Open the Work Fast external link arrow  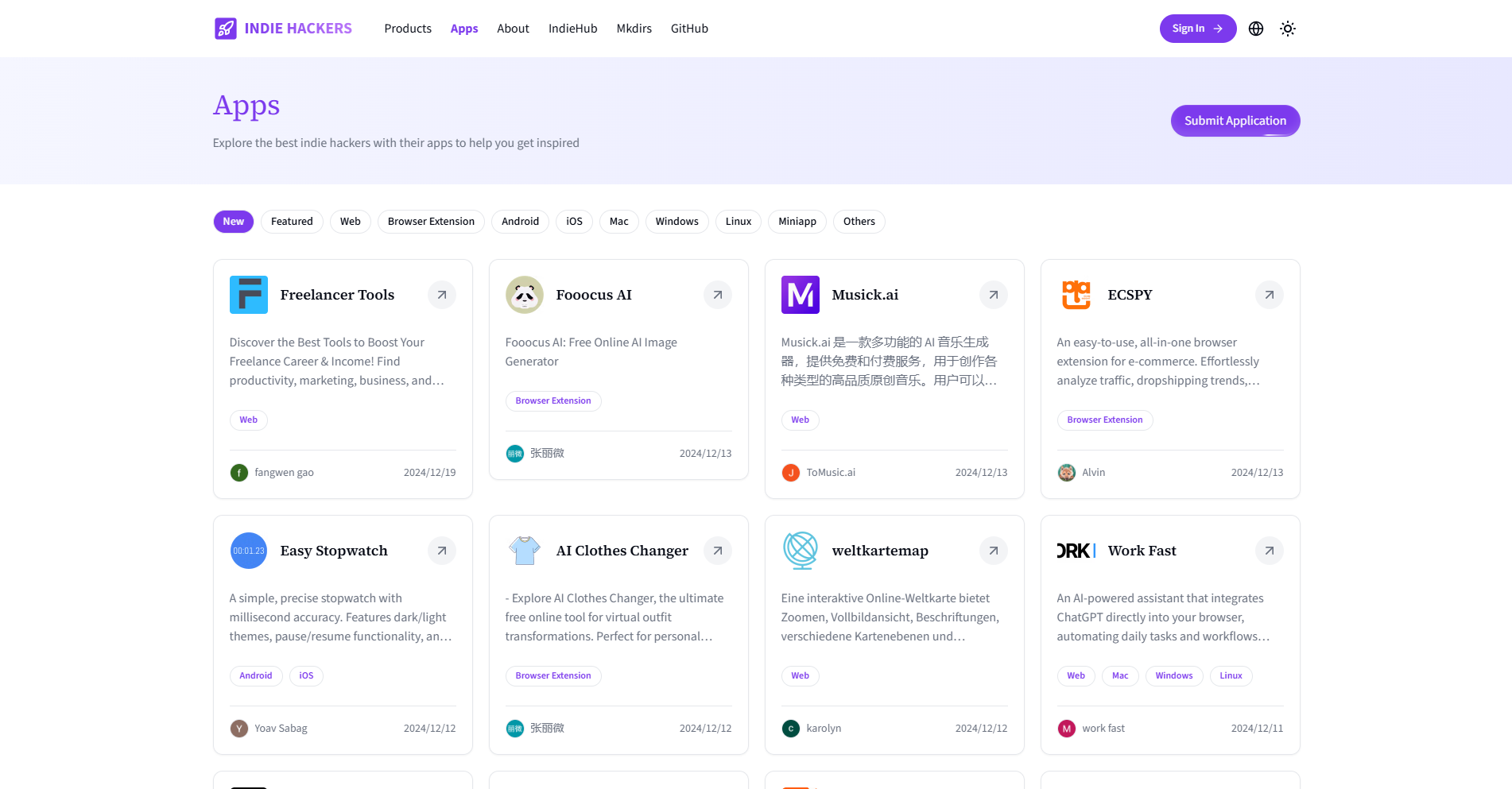click(x=1270, y=551)
